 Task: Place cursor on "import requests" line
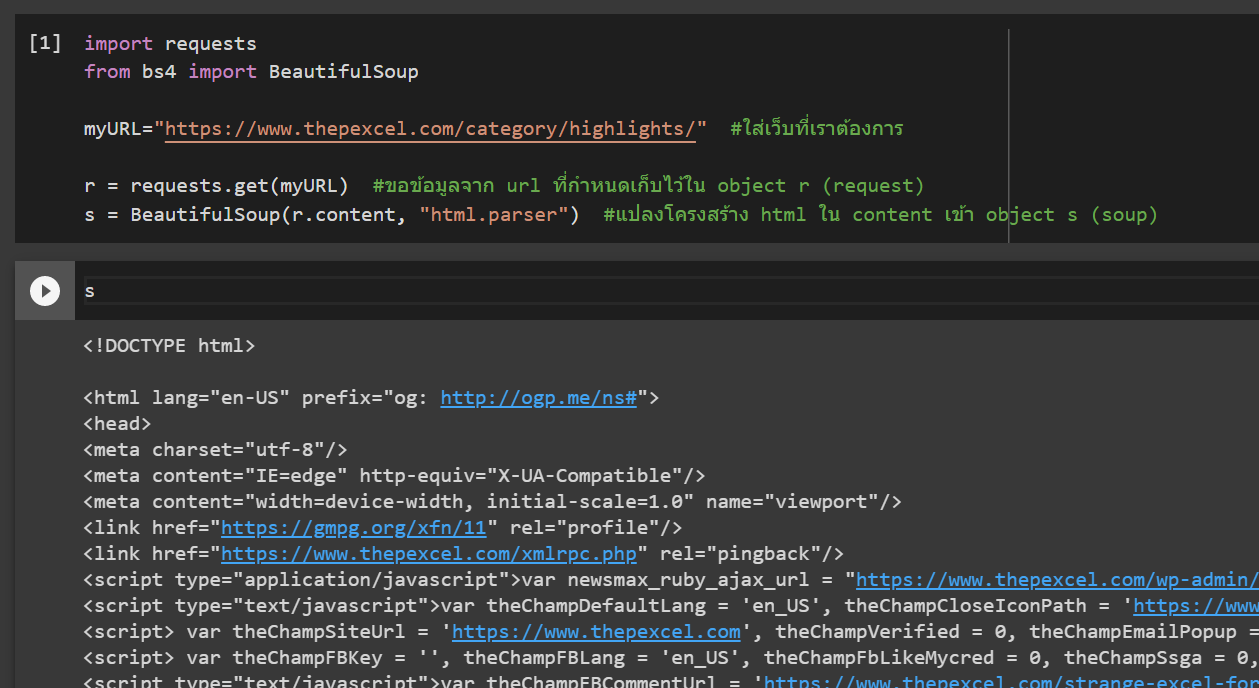(170, 44)
